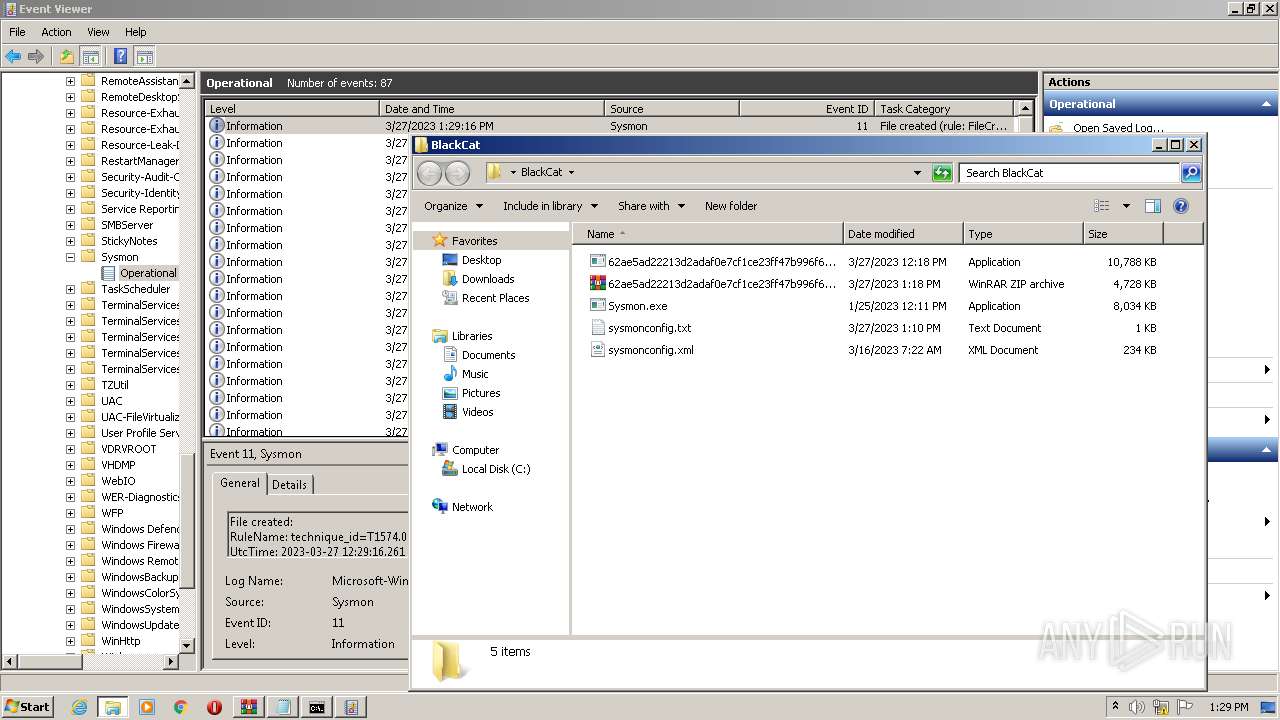This screenshot has height=720, width=1280.
Task: Switch to WinRAR taskbar button
Action: pos(249,707)
